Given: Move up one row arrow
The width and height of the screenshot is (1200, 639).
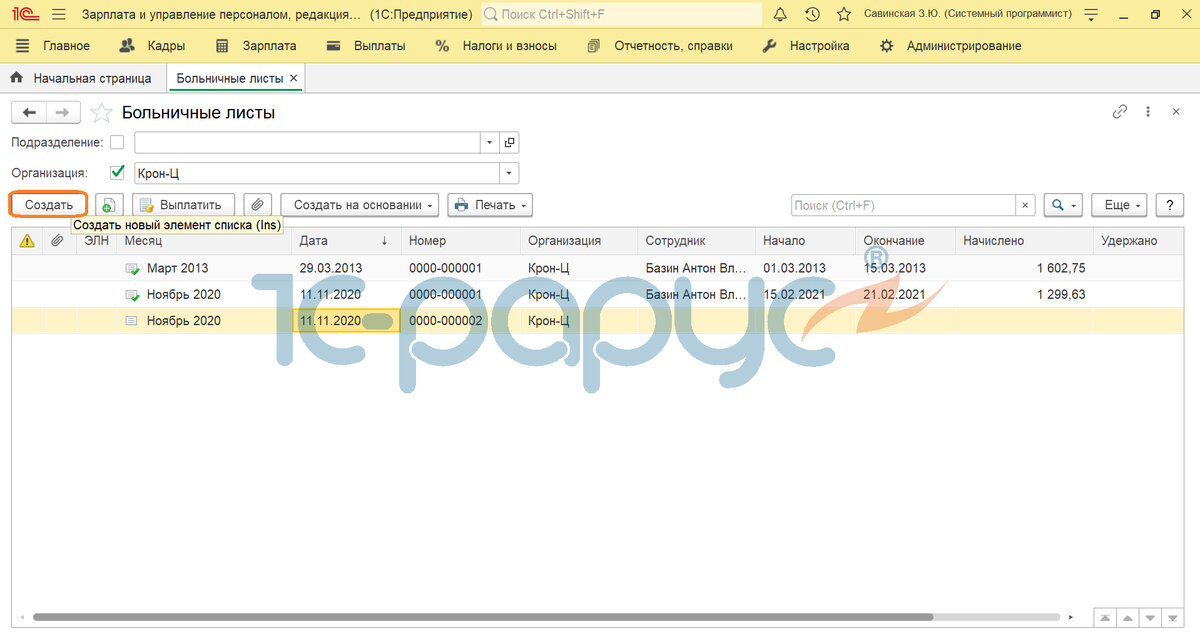Looking at the screenshot, I should tap(1127, 618).
